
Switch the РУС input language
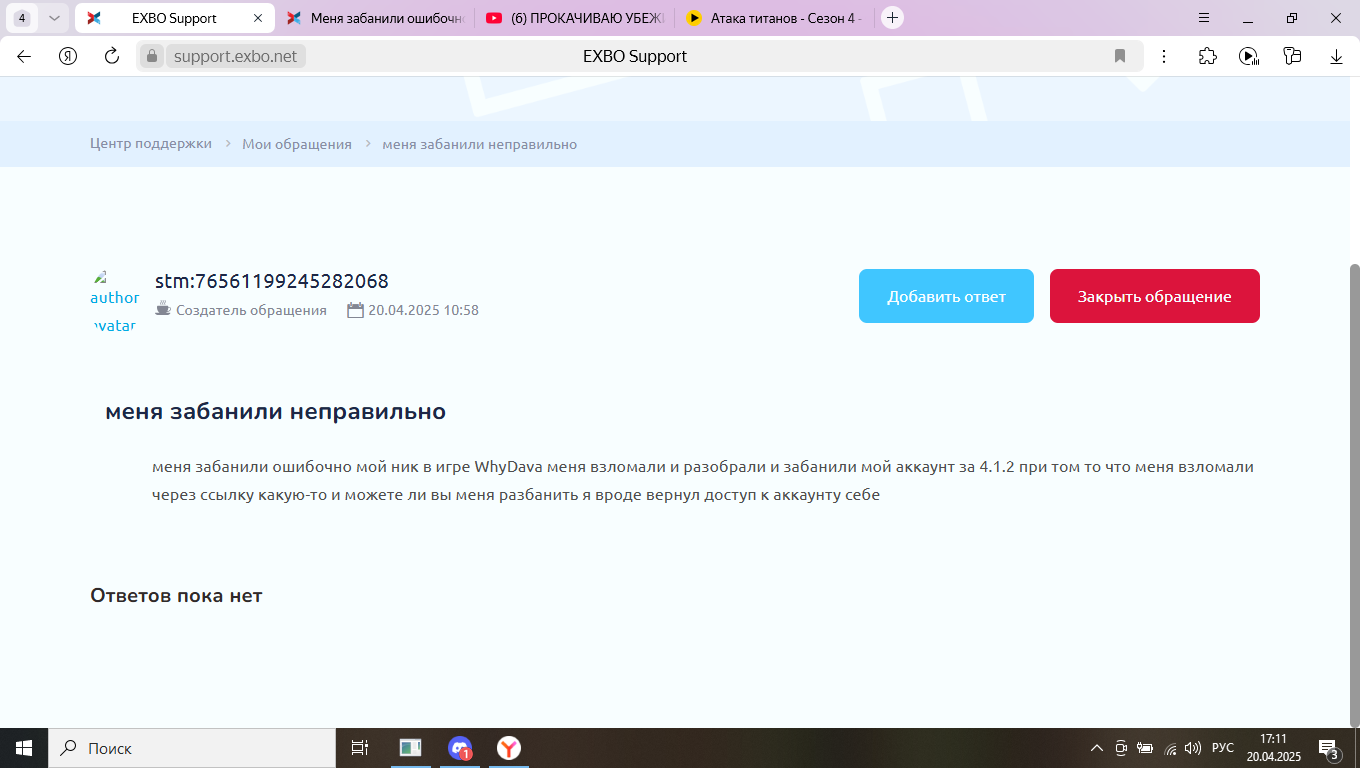coord(1223,748)
